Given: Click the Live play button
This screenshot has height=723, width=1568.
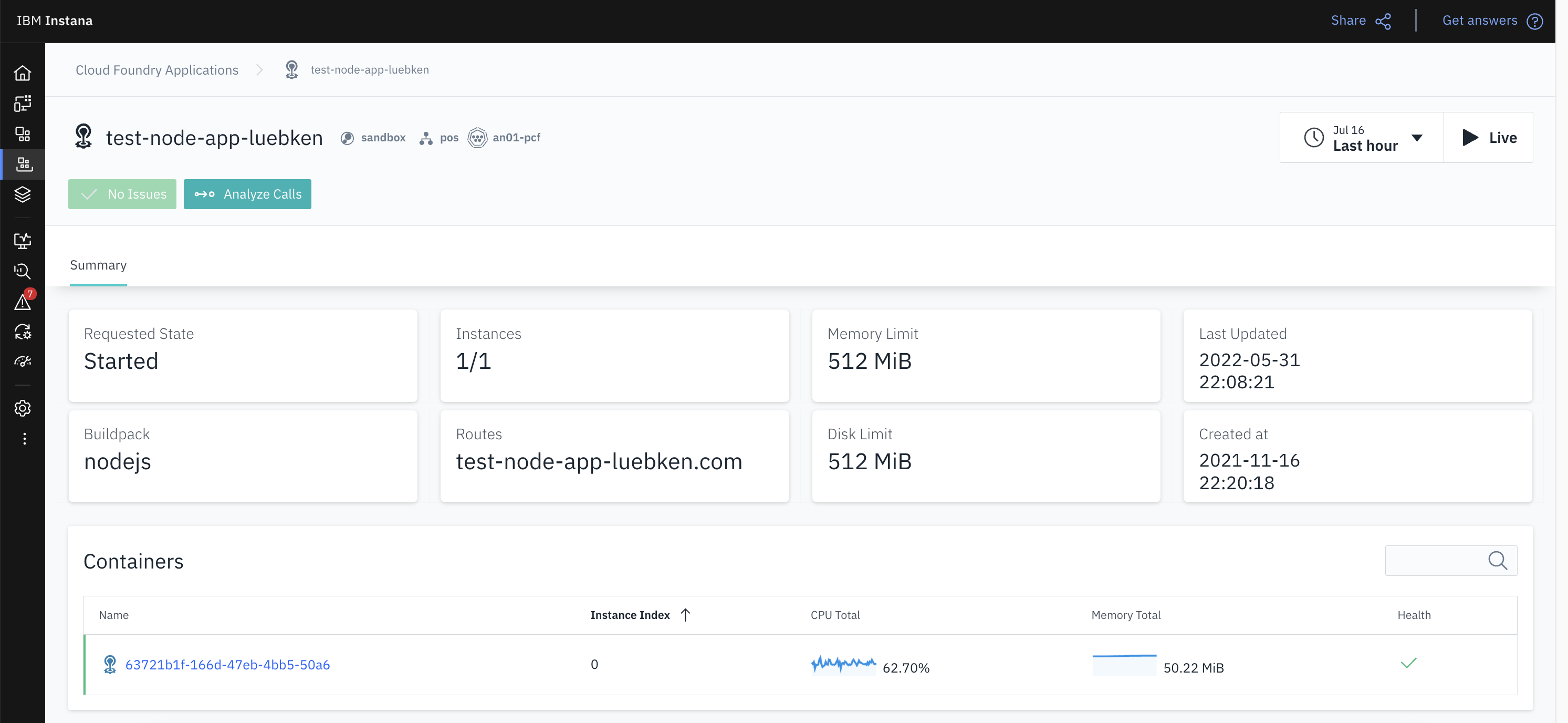Looking at the screenshot, I should click(1488, 138).
